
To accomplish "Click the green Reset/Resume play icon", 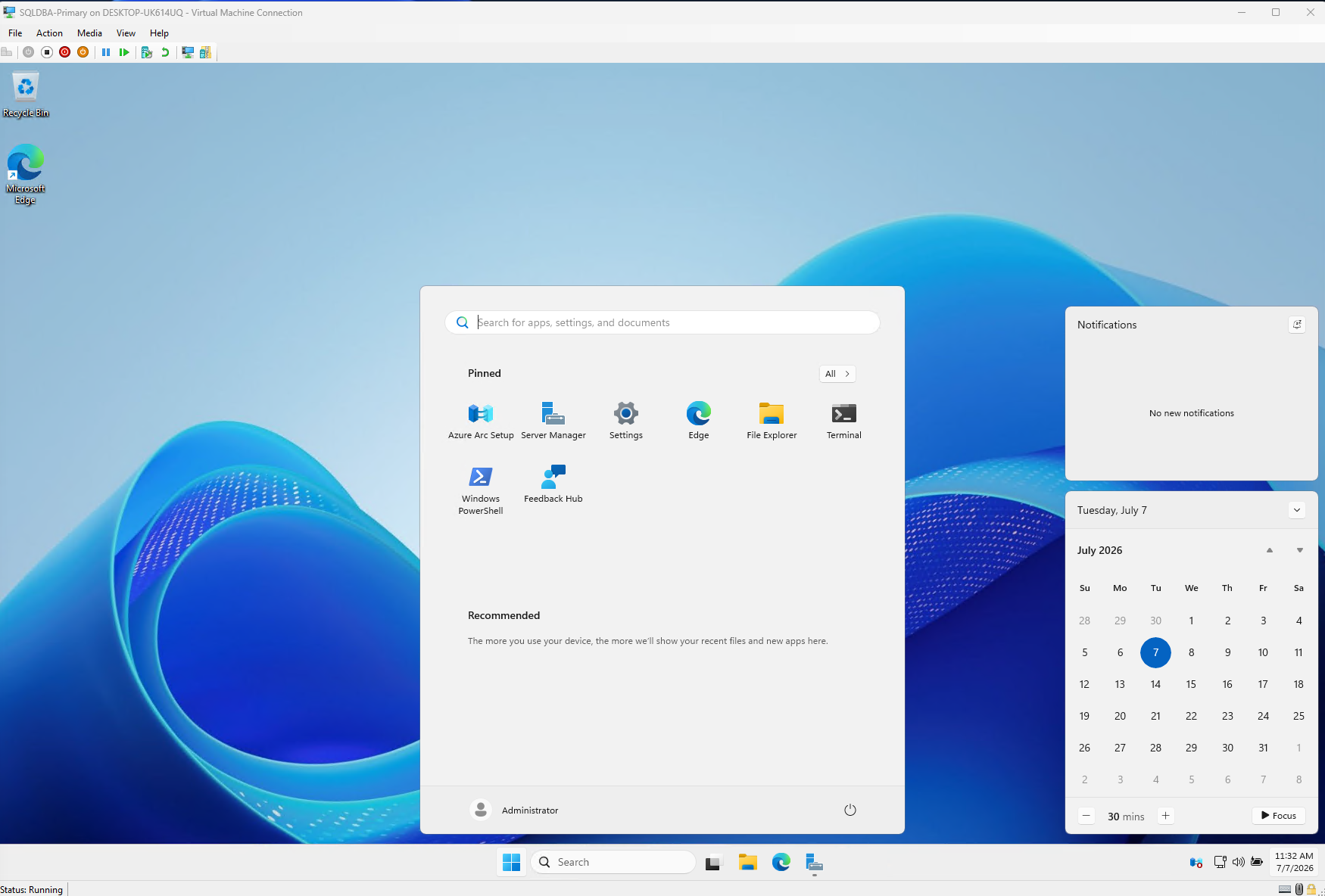I will (x=124, y=52).
